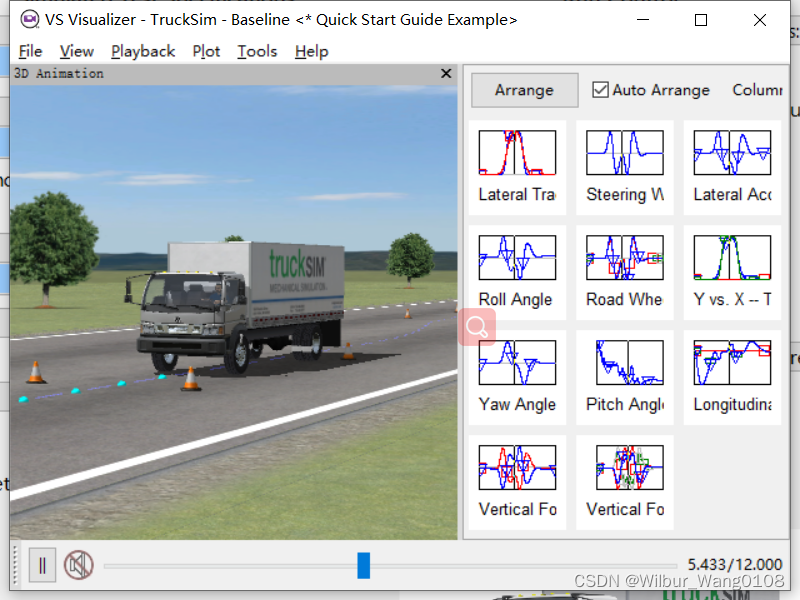Open the Tools menu
This screenshot has width=800, height=600.
pos(257,52)
